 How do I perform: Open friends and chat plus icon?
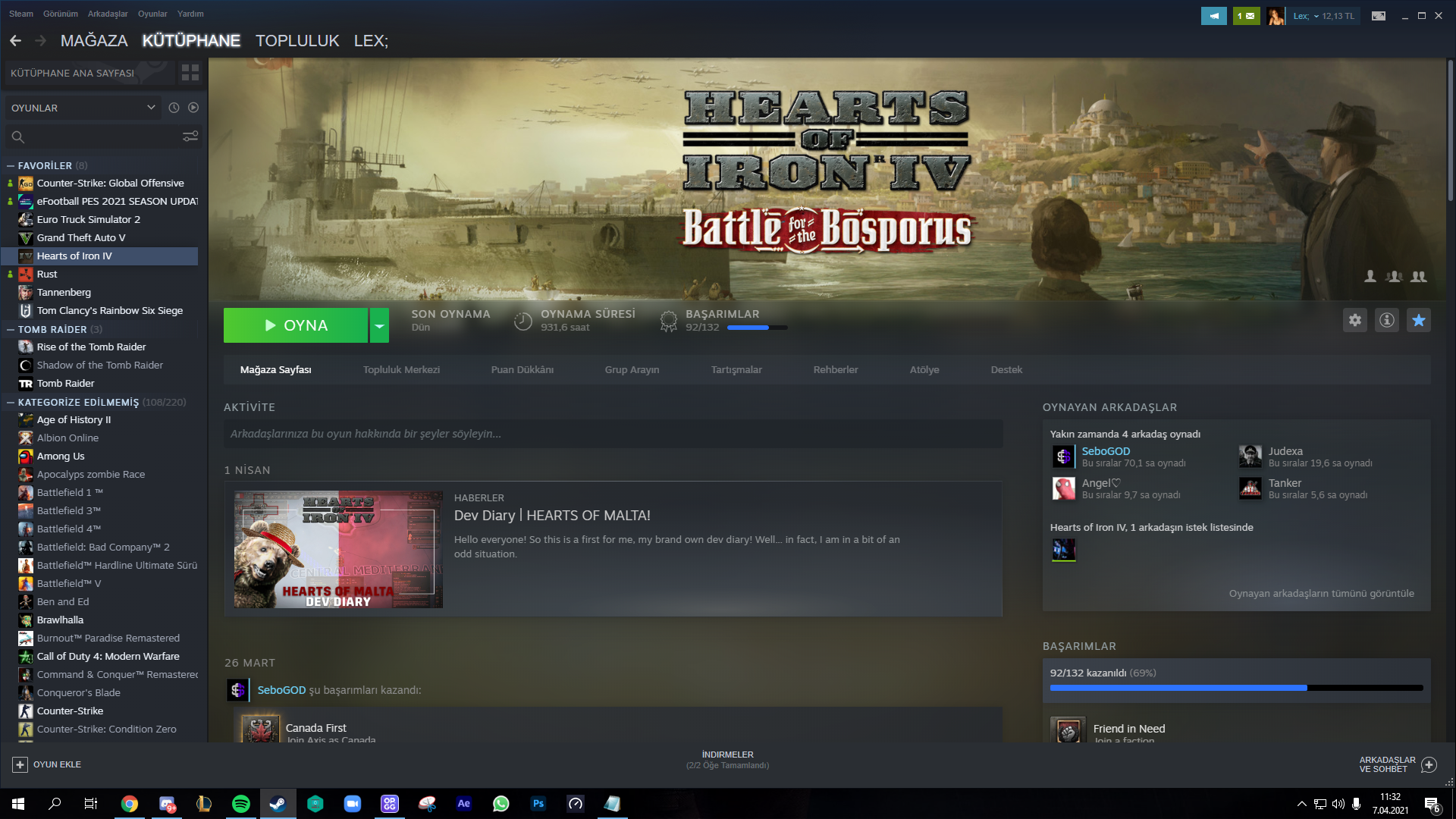coord(1429,764)
